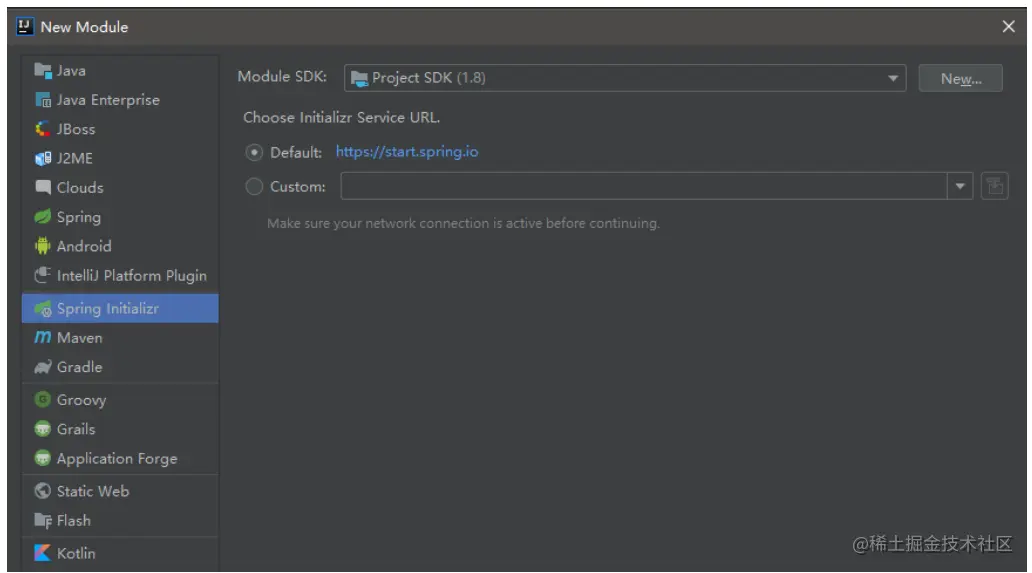Click the Clouds icon
1032x573 pixels.
(43, 187)
